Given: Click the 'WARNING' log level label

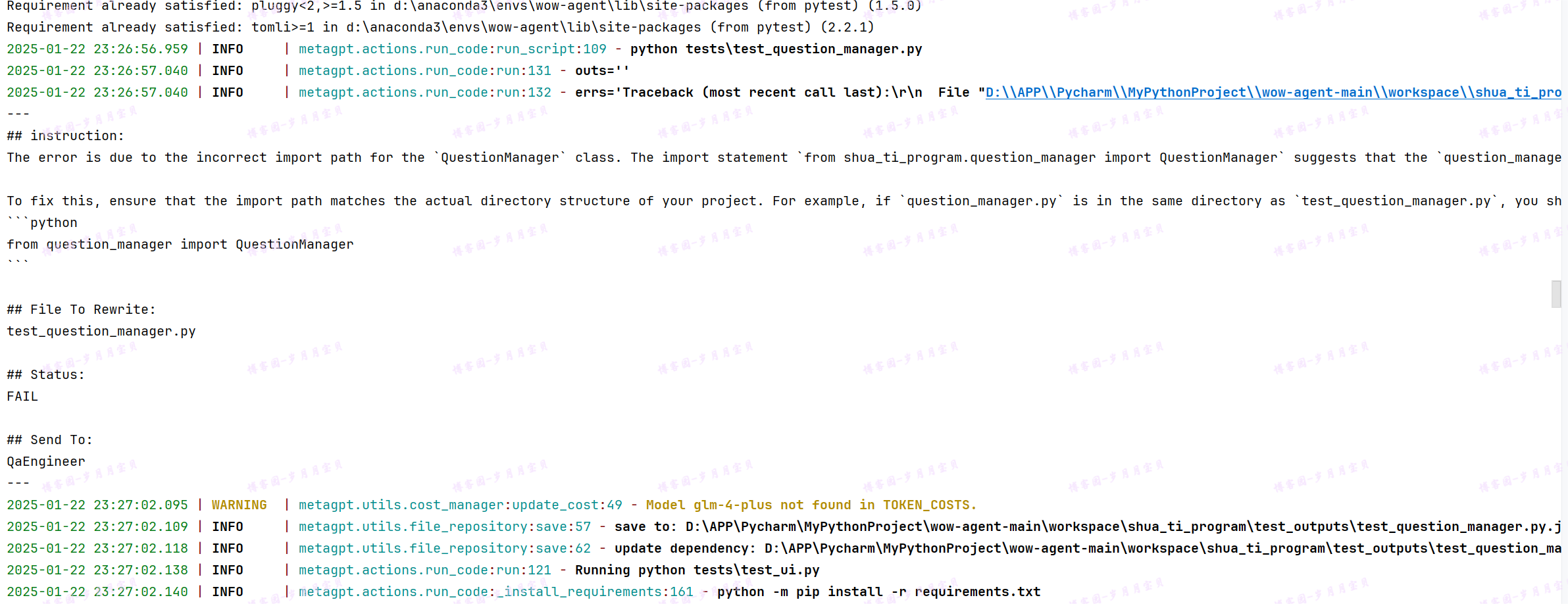Looking at the screenshot, I should (239, 505).
